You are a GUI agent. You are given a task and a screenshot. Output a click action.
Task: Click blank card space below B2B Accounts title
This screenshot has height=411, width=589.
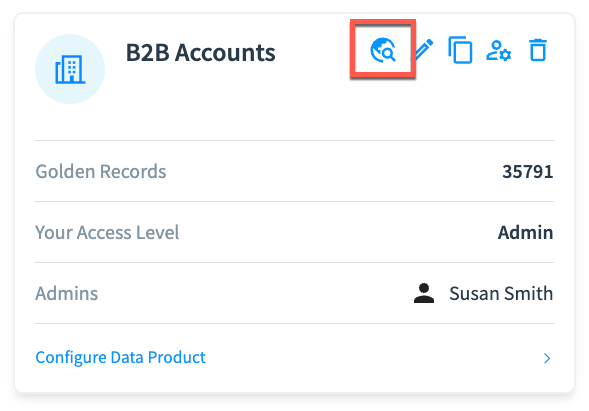pyautogui.click(x=225, y=101)
